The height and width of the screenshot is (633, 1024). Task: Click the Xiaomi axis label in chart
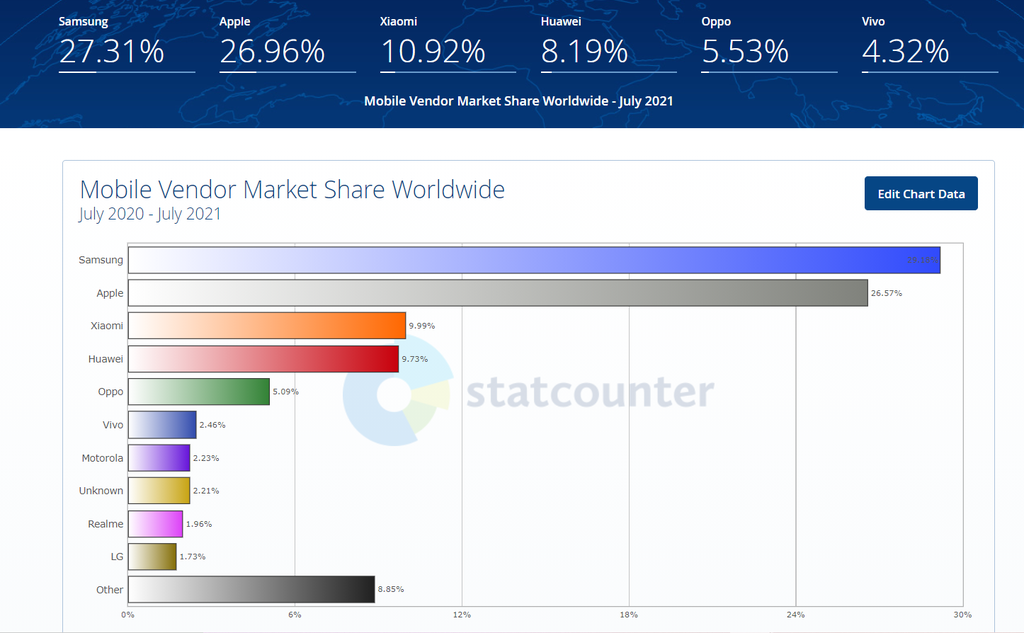106,325
